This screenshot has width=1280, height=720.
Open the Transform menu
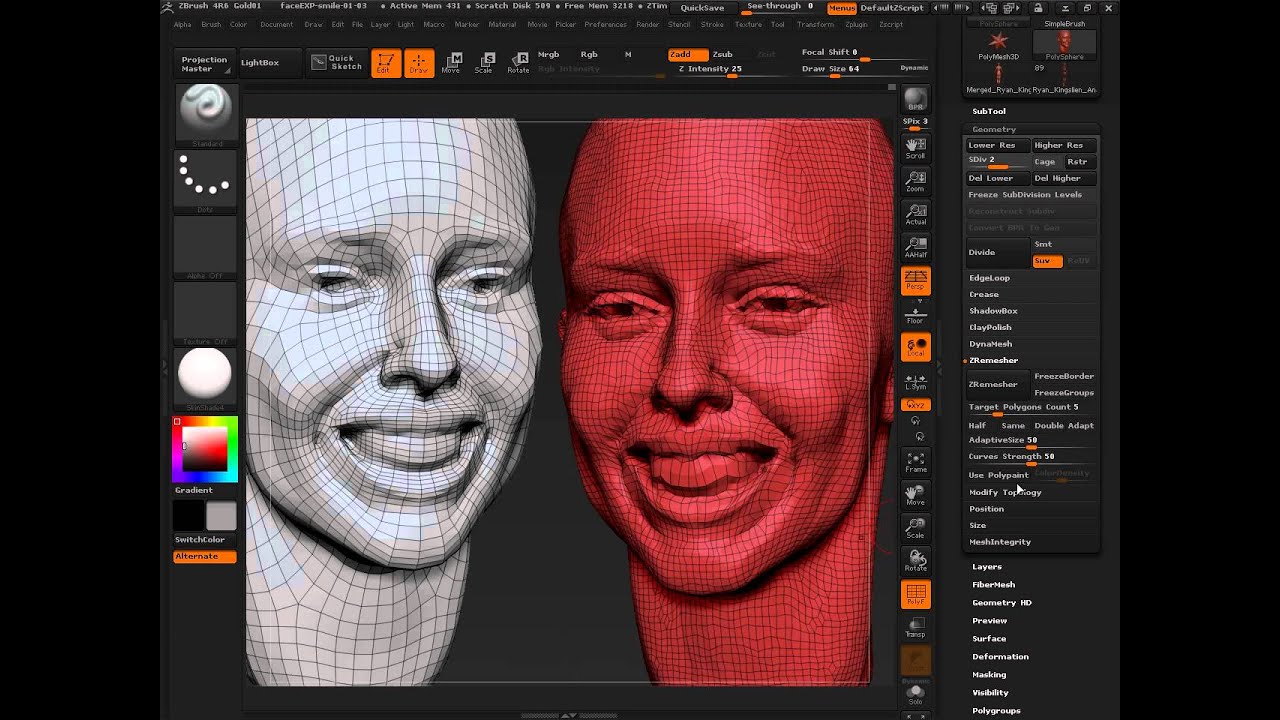coord(815,24)
